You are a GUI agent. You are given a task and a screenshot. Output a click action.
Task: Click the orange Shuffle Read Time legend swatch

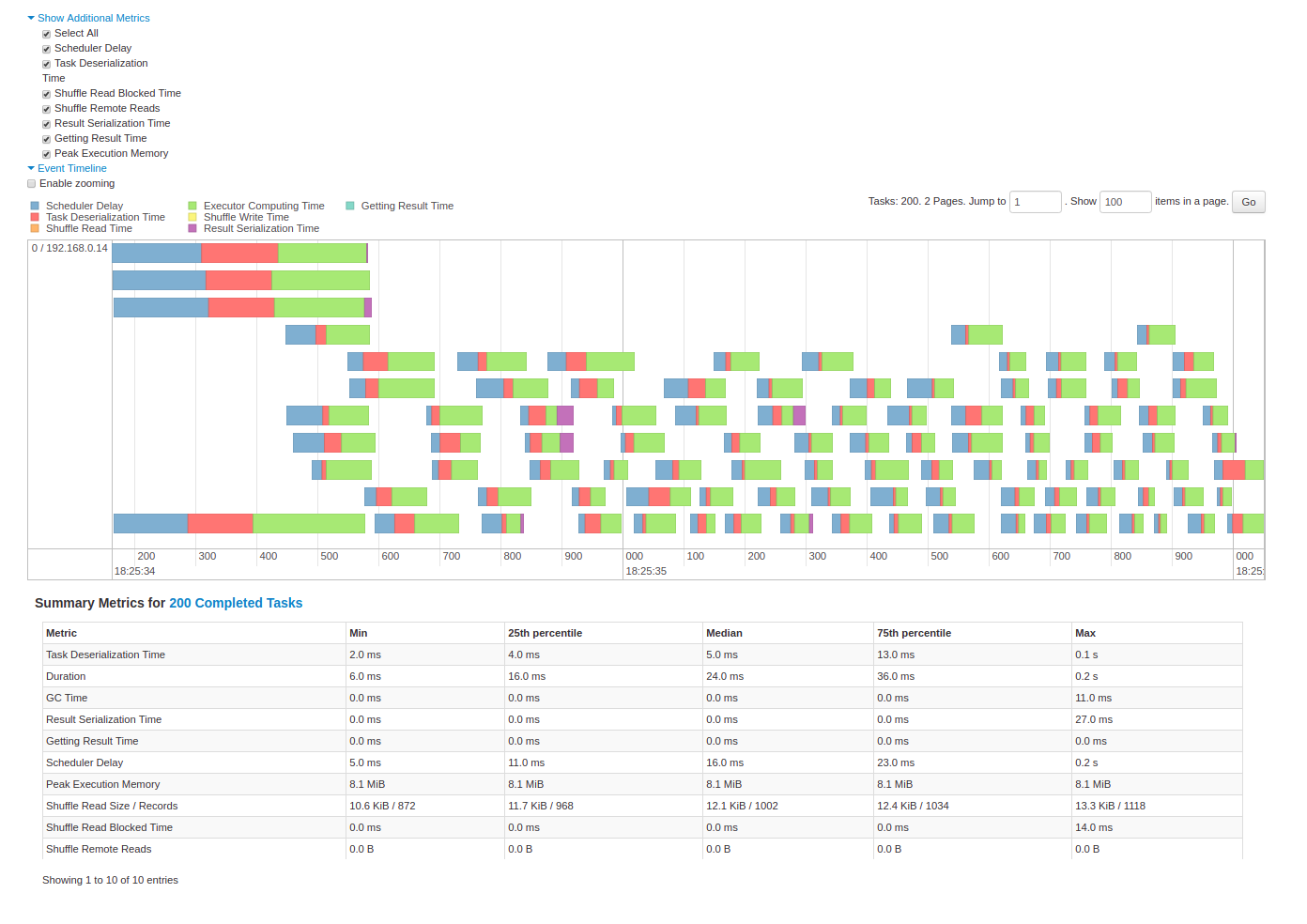[x=33, y=227]
